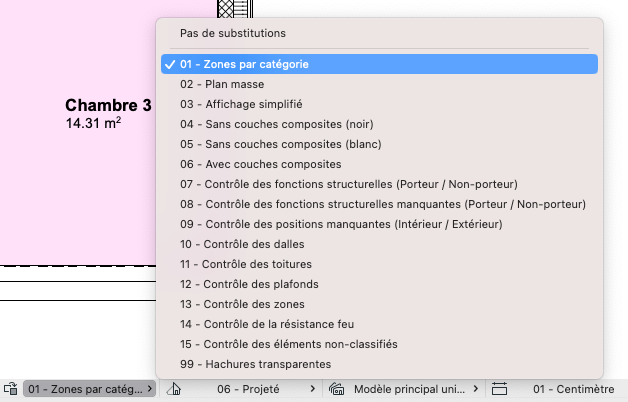
Task: Click the dimension standard icon
Action: click(x=499, y=389)
